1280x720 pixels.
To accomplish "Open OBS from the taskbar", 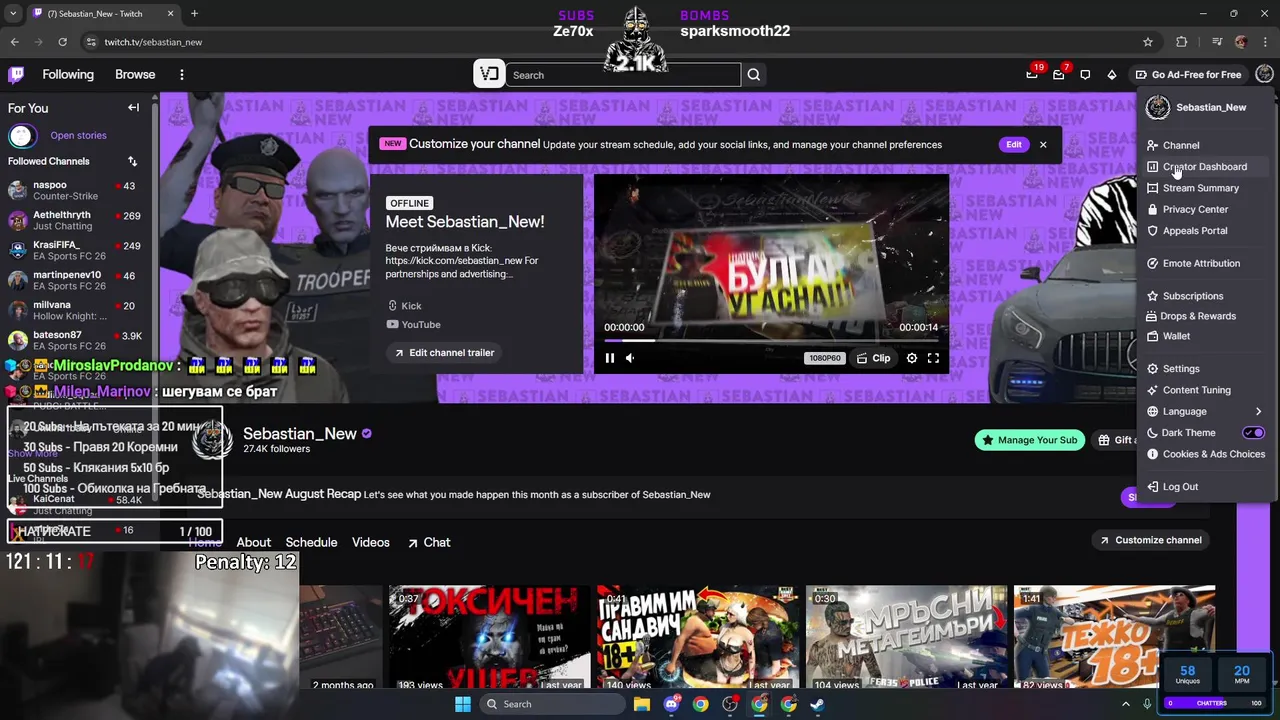I will (x=730, y=704).
